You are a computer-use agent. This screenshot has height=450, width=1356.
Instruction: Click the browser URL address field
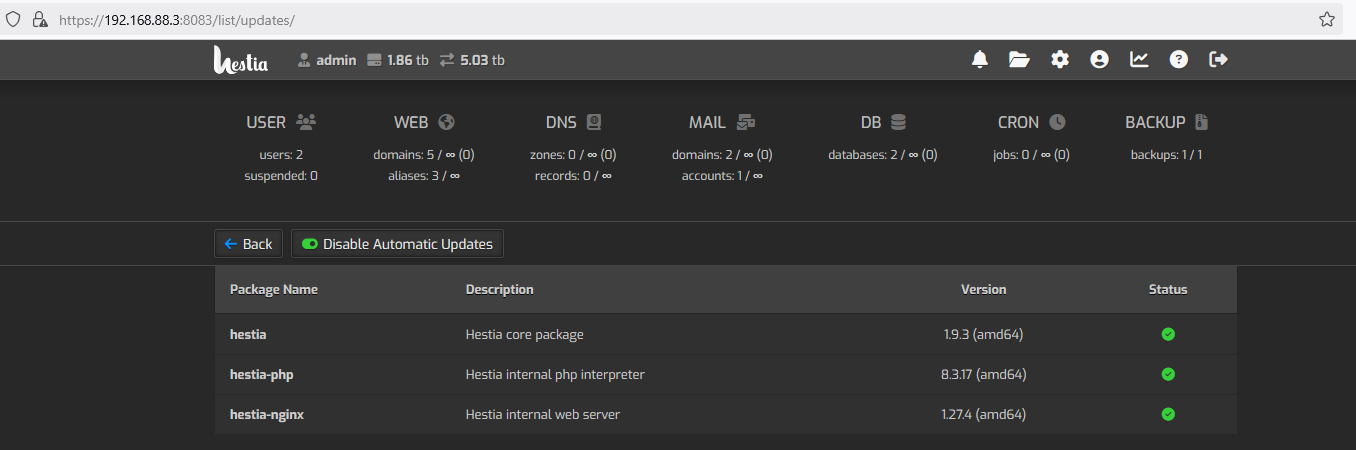coord(680,19)
